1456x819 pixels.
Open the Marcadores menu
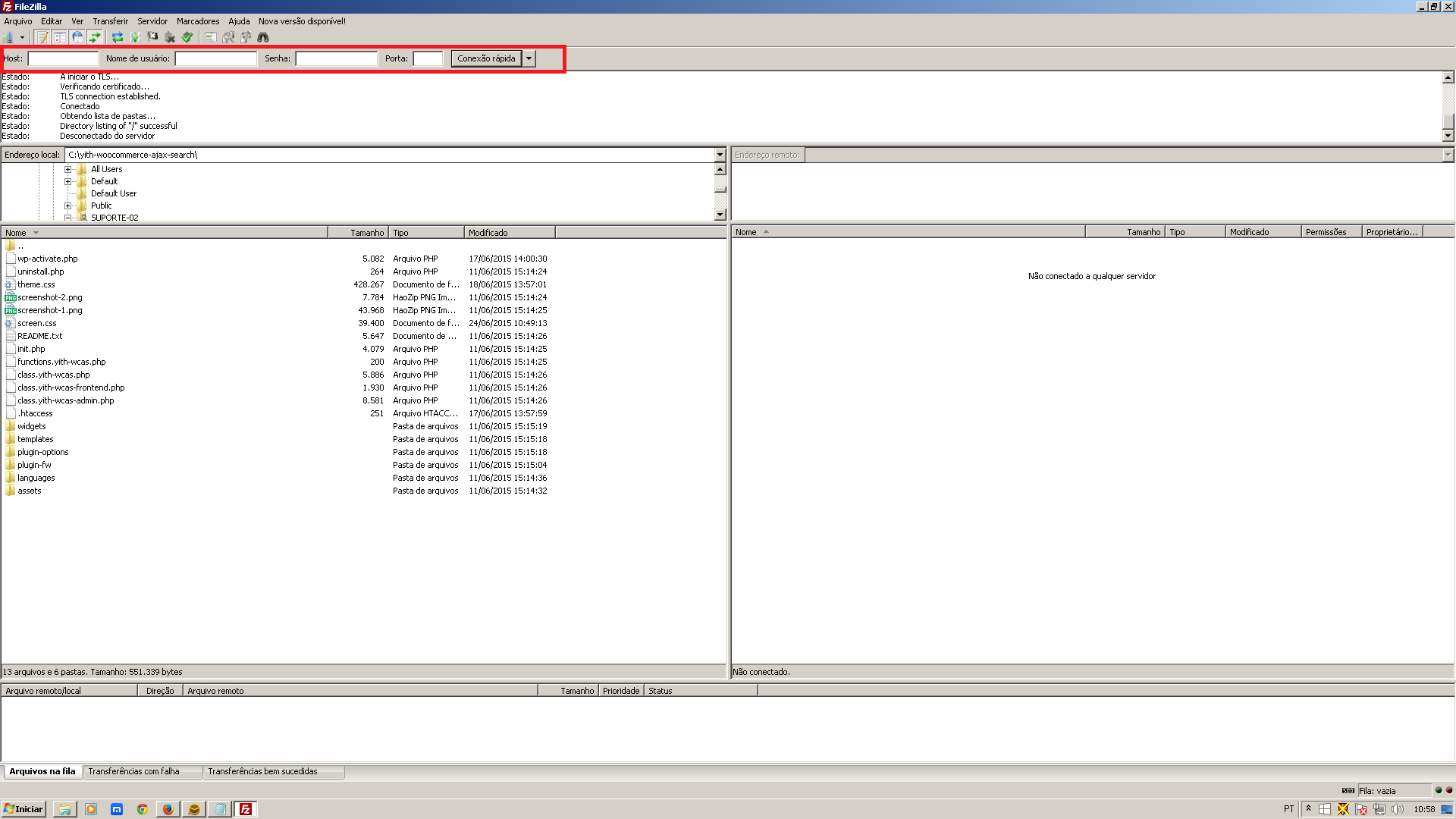pyautogui.click(x=198, y=21)
